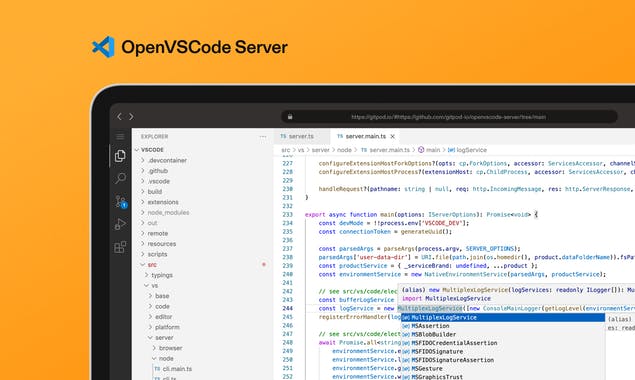Open Explorer more actions ellipsis

[x=263, y=137]
